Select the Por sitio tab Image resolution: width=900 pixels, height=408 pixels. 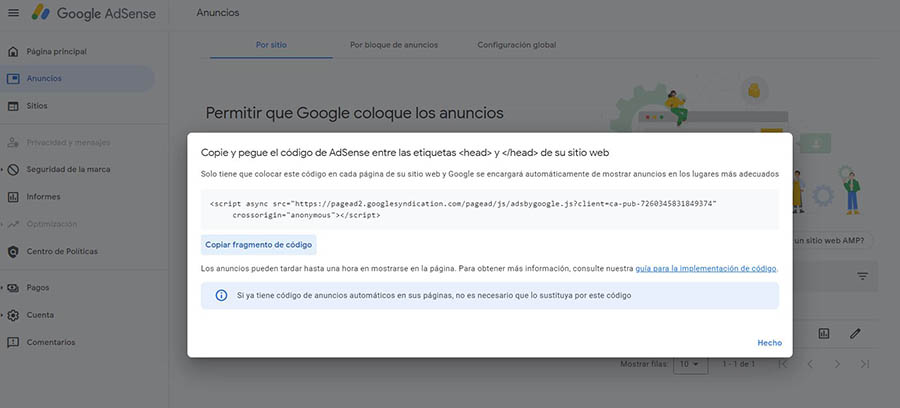pos(272,45)
